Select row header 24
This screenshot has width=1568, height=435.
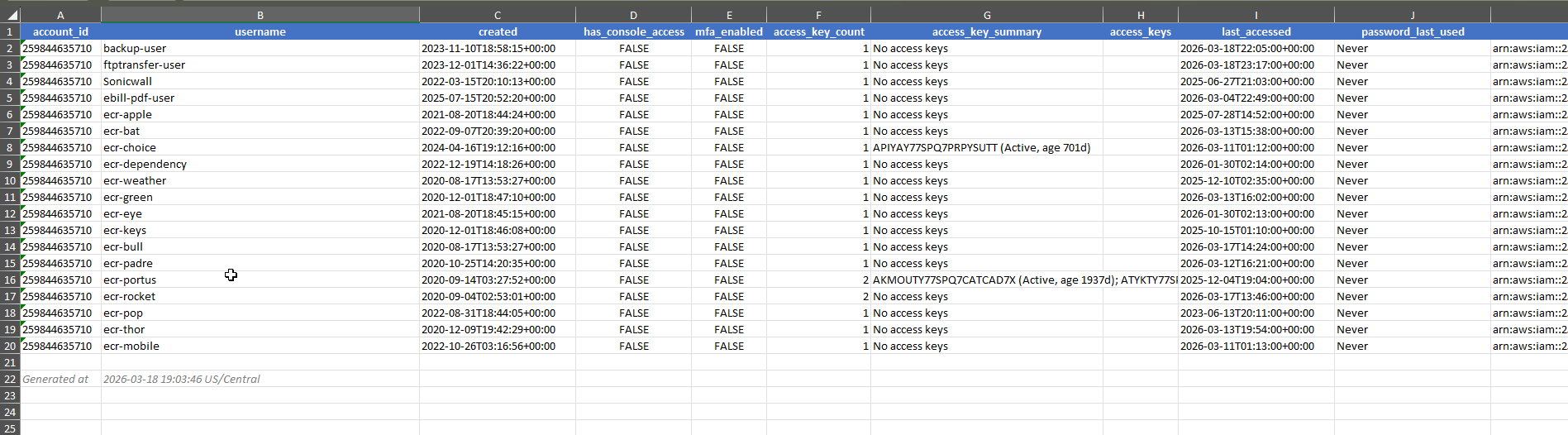[10, 412]
